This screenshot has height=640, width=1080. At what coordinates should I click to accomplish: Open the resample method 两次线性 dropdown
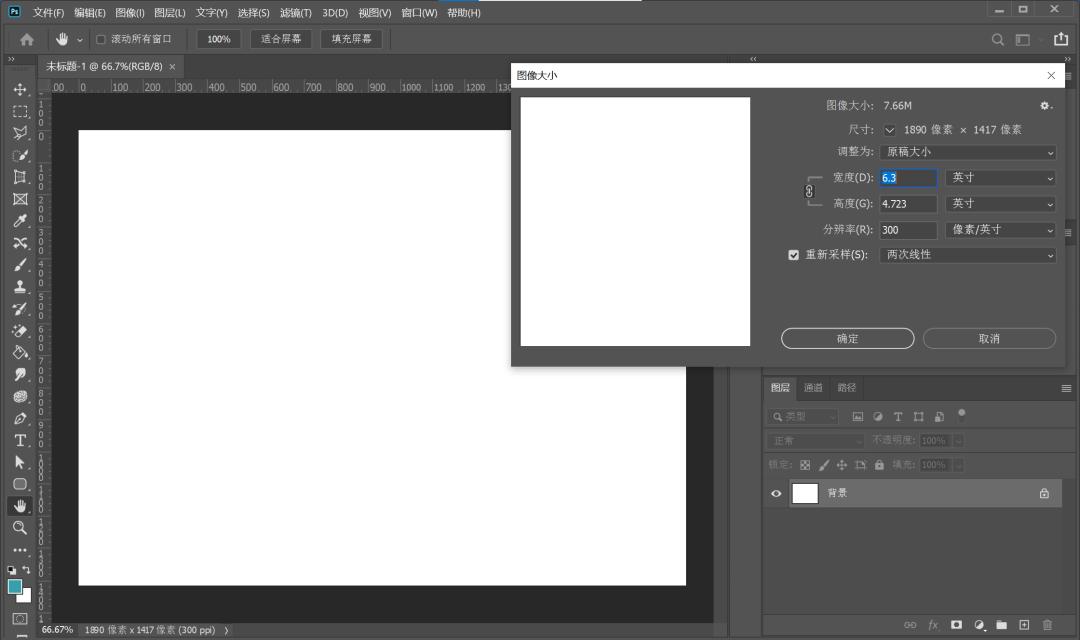967,255
